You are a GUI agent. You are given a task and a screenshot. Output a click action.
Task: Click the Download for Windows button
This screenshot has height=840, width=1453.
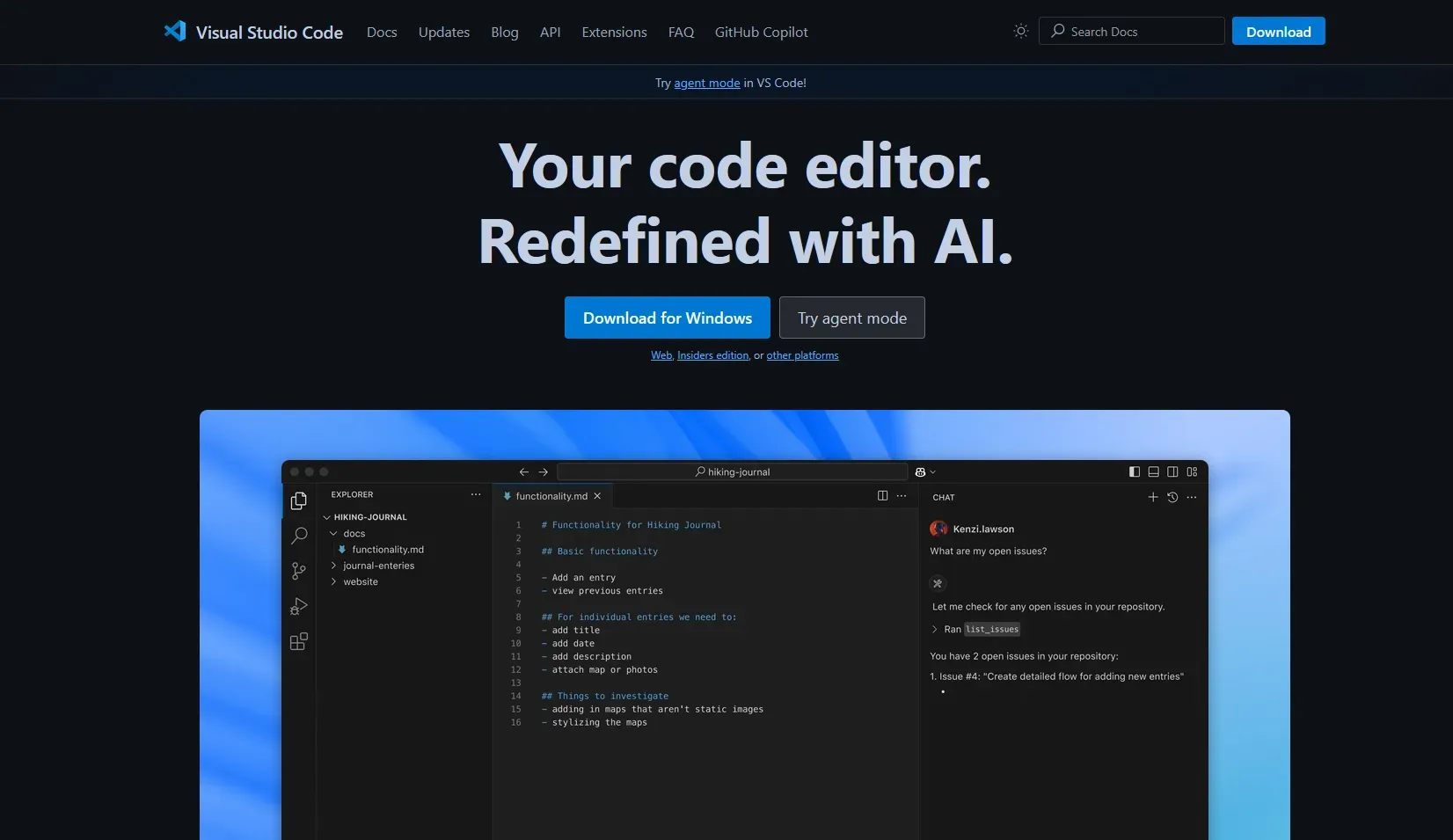coord(667,318)
